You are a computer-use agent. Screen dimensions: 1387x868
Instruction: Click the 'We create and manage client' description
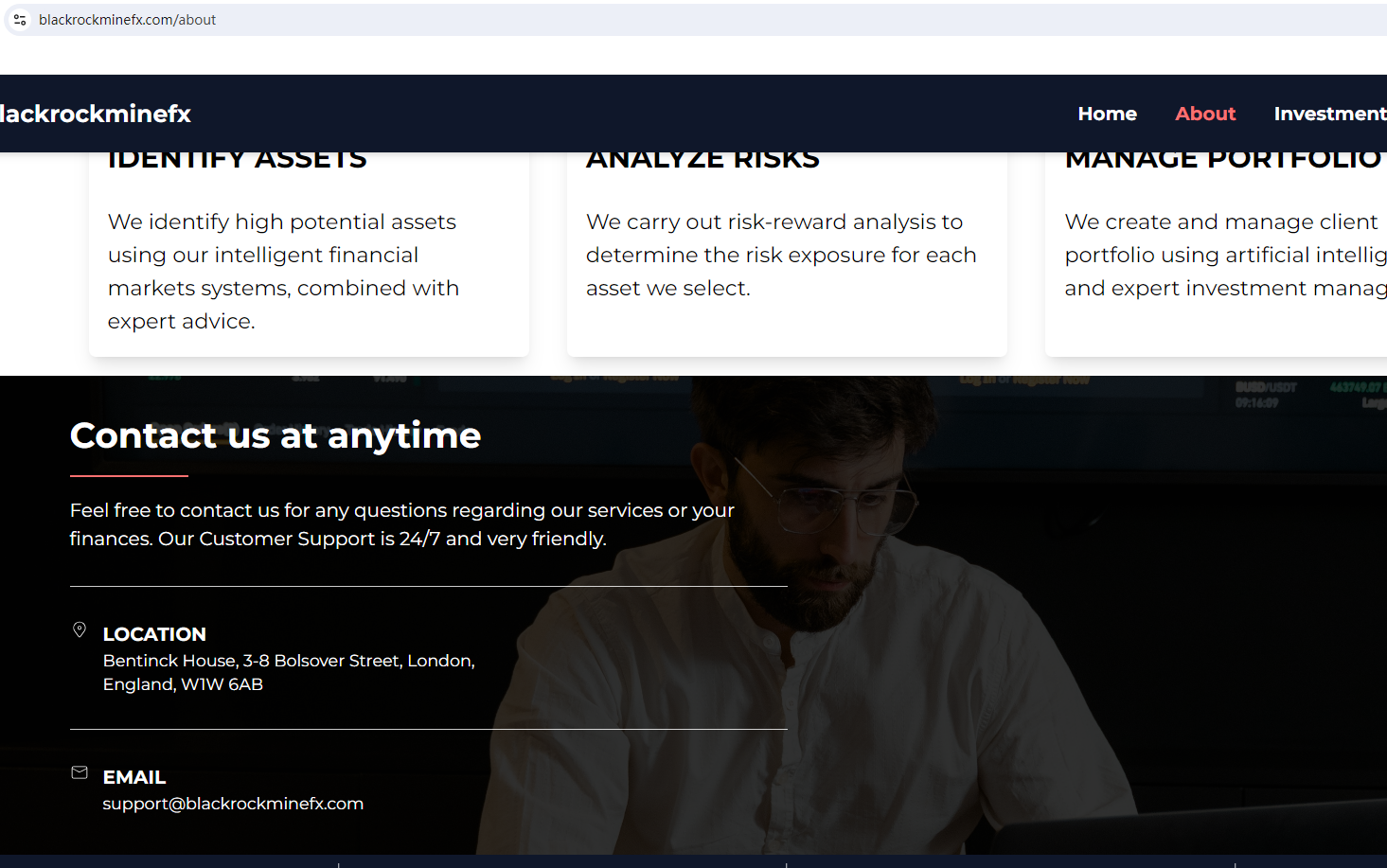click(1225, 255)
